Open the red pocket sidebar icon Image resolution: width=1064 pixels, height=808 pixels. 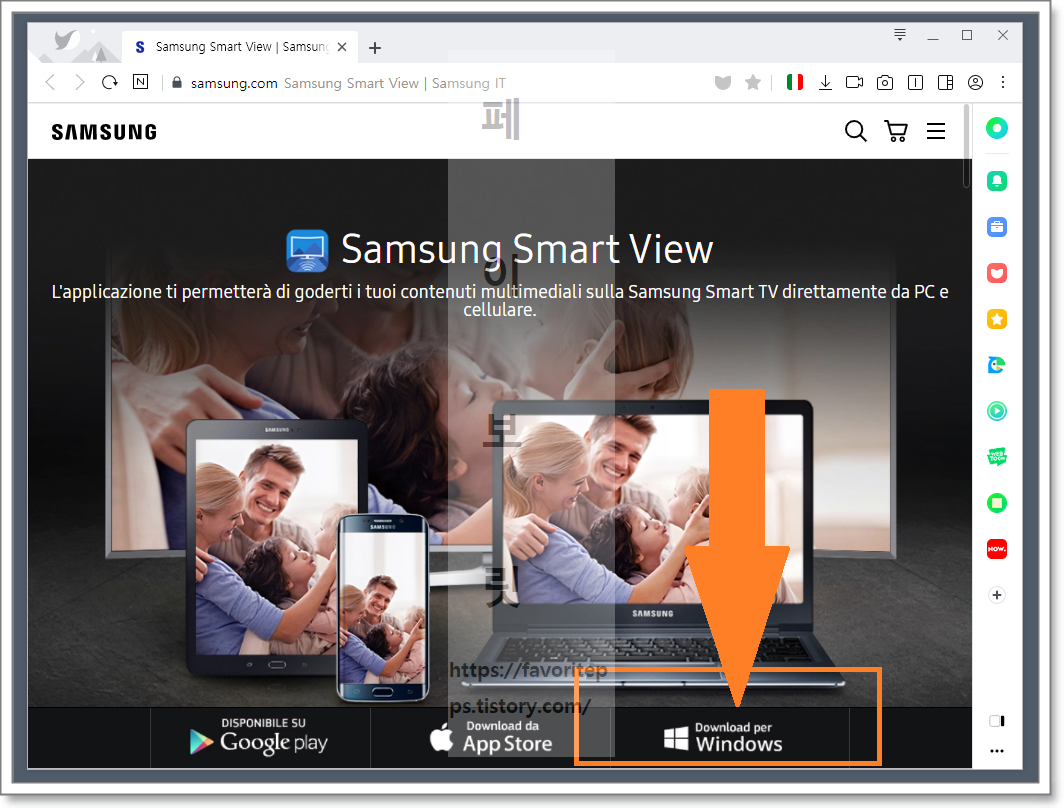[x=996, y=273]
